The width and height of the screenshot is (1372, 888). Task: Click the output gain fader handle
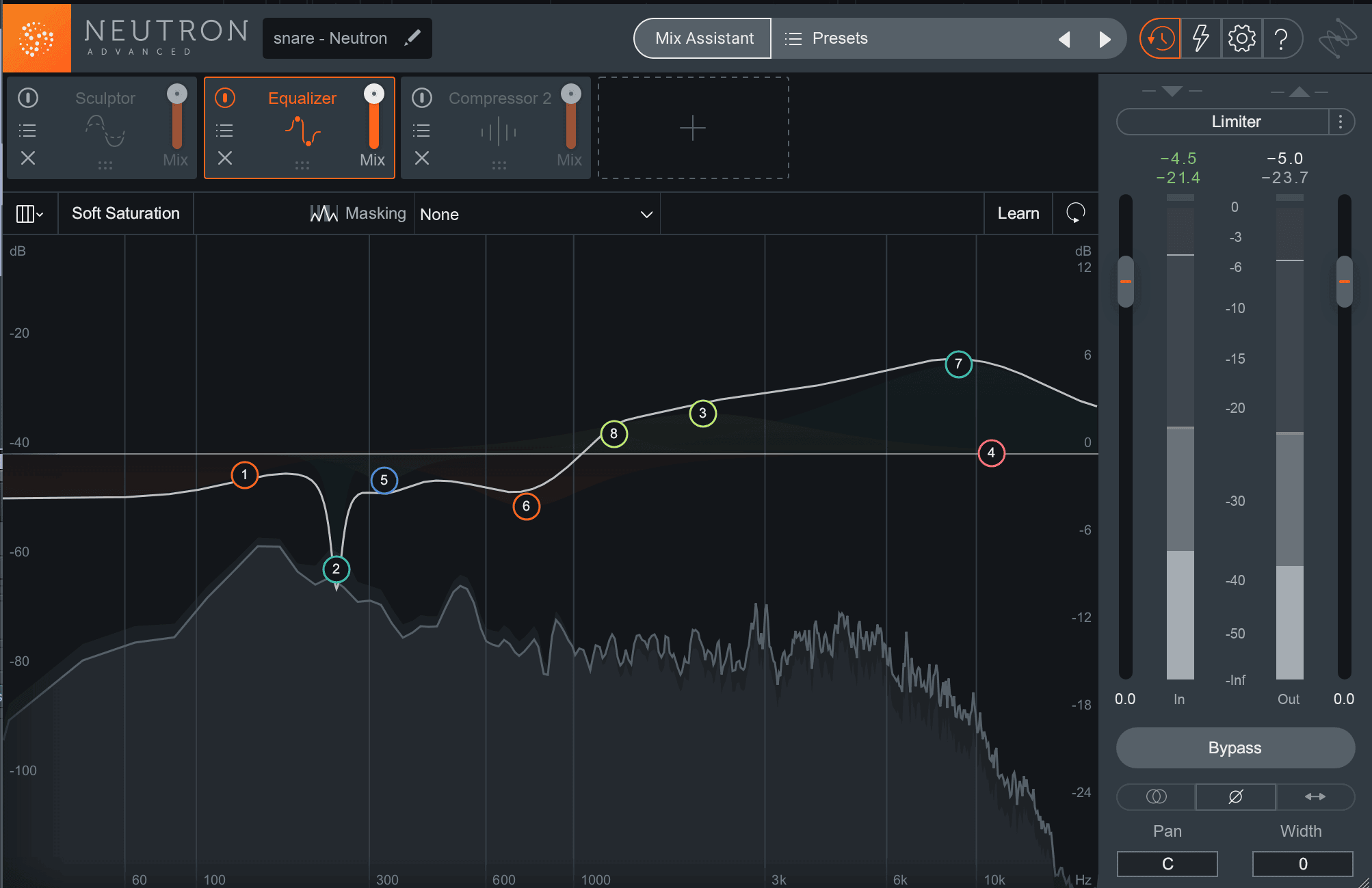click(1345, 282)
